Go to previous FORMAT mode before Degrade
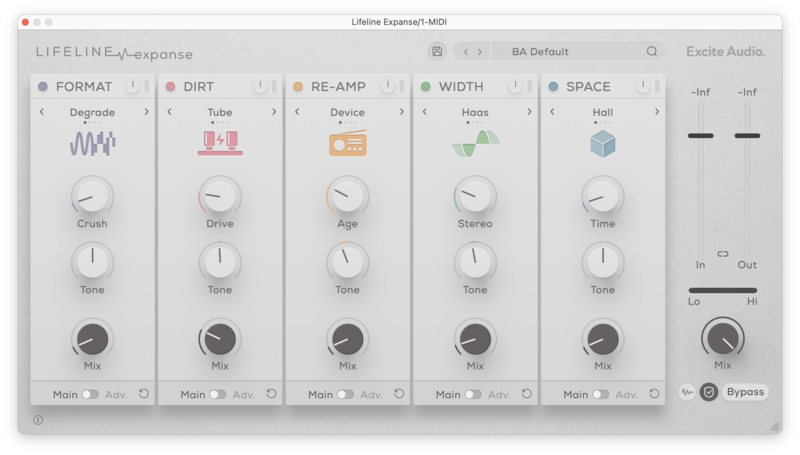 pyautogui.click(x=42, y=112)
